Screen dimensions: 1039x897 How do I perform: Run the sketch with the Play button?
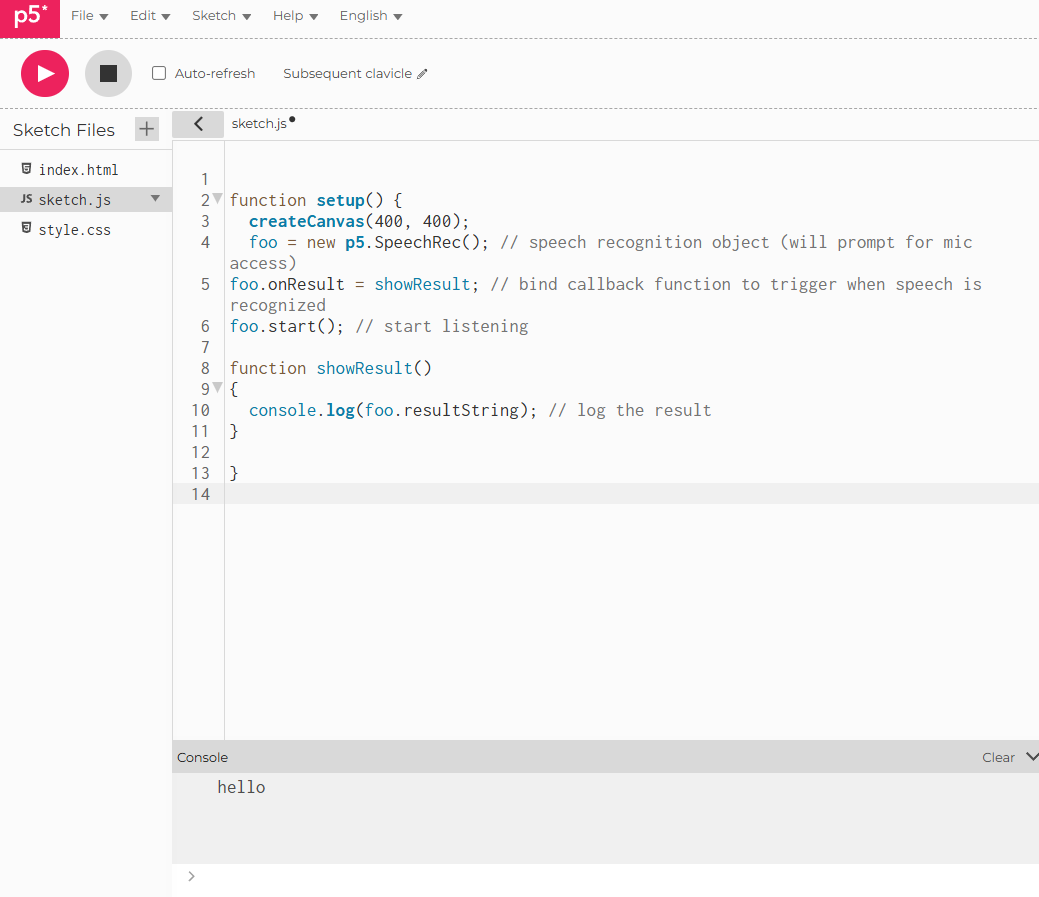tap(45, 74)
